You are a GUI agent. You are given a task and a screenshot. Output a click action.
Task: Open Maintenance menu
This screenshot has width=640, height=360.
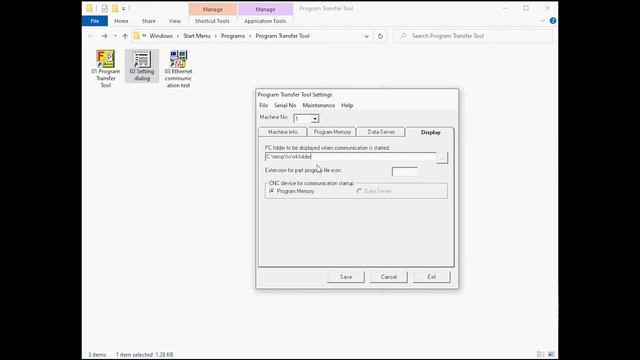tap(319, 105)
